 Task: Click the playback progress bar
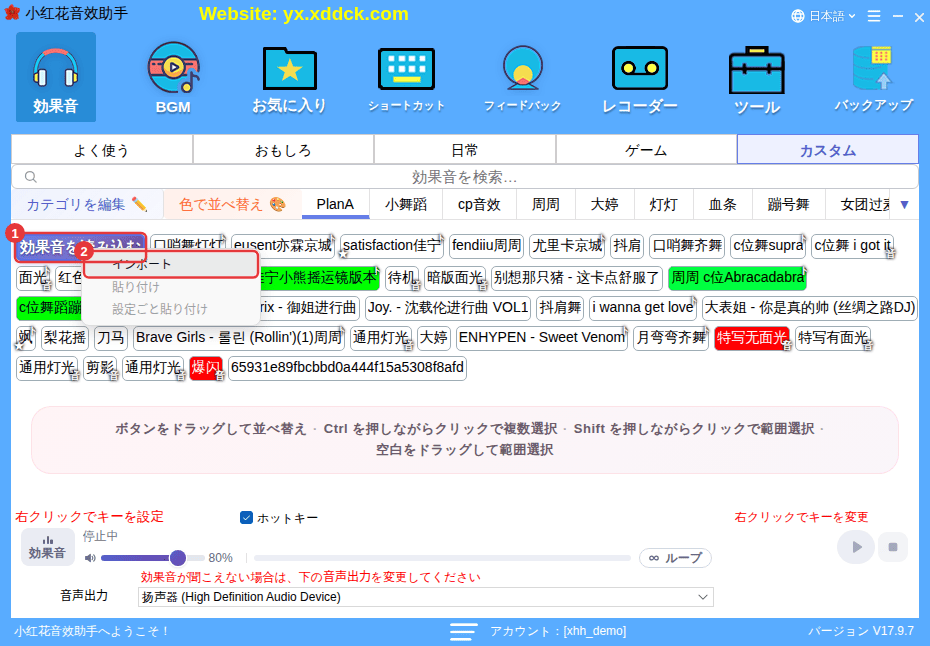(x=442, y=558)
